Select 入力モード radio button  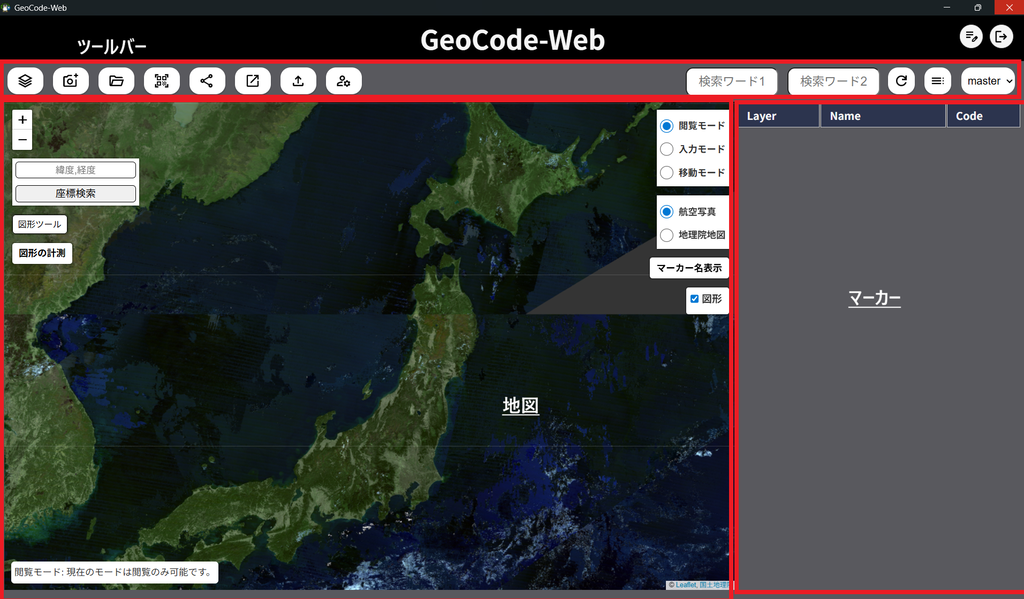pyautogui.click(x=667, y=150)
